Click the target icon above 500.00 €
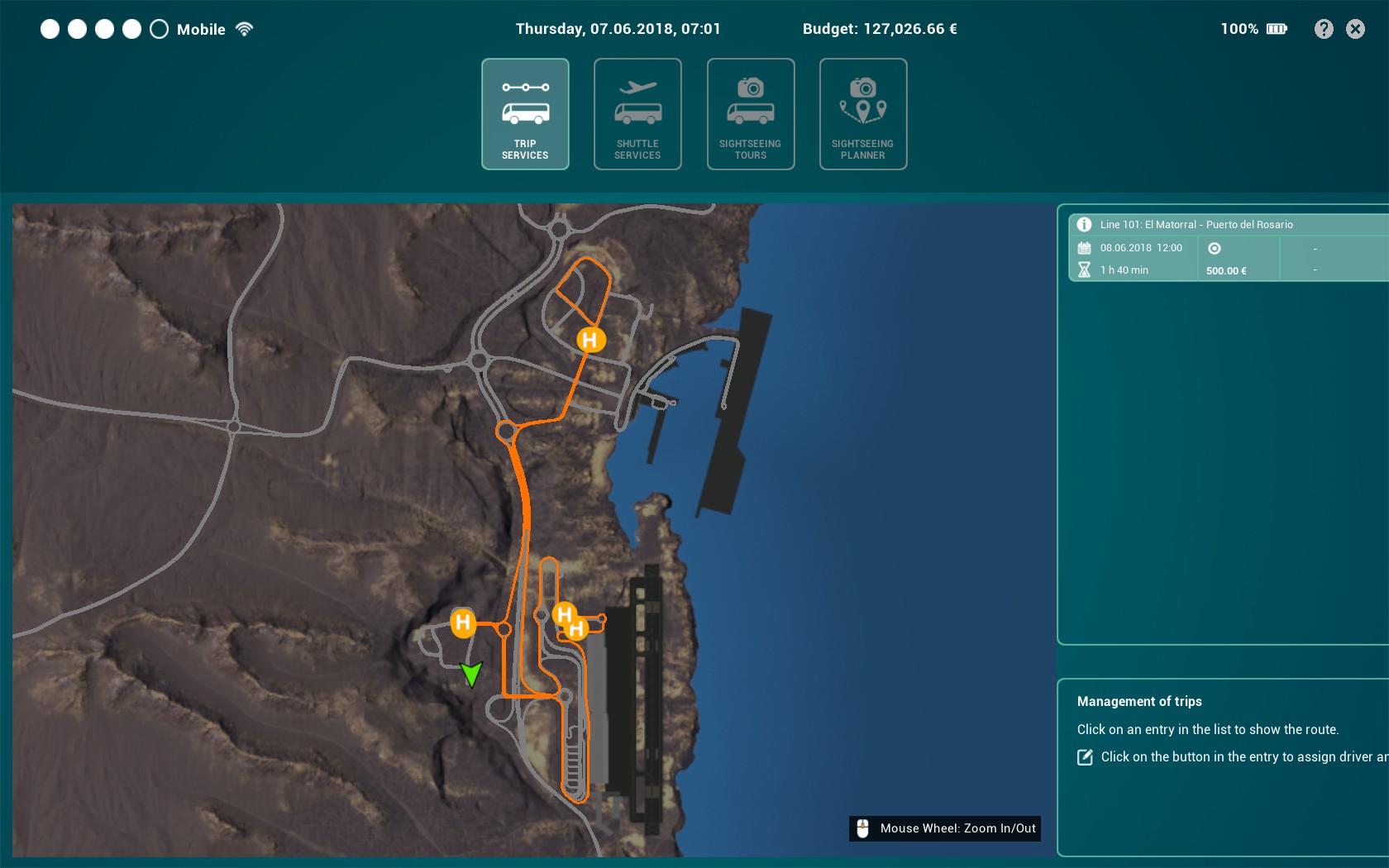Screen dimensions: 1389x868 1215,248
